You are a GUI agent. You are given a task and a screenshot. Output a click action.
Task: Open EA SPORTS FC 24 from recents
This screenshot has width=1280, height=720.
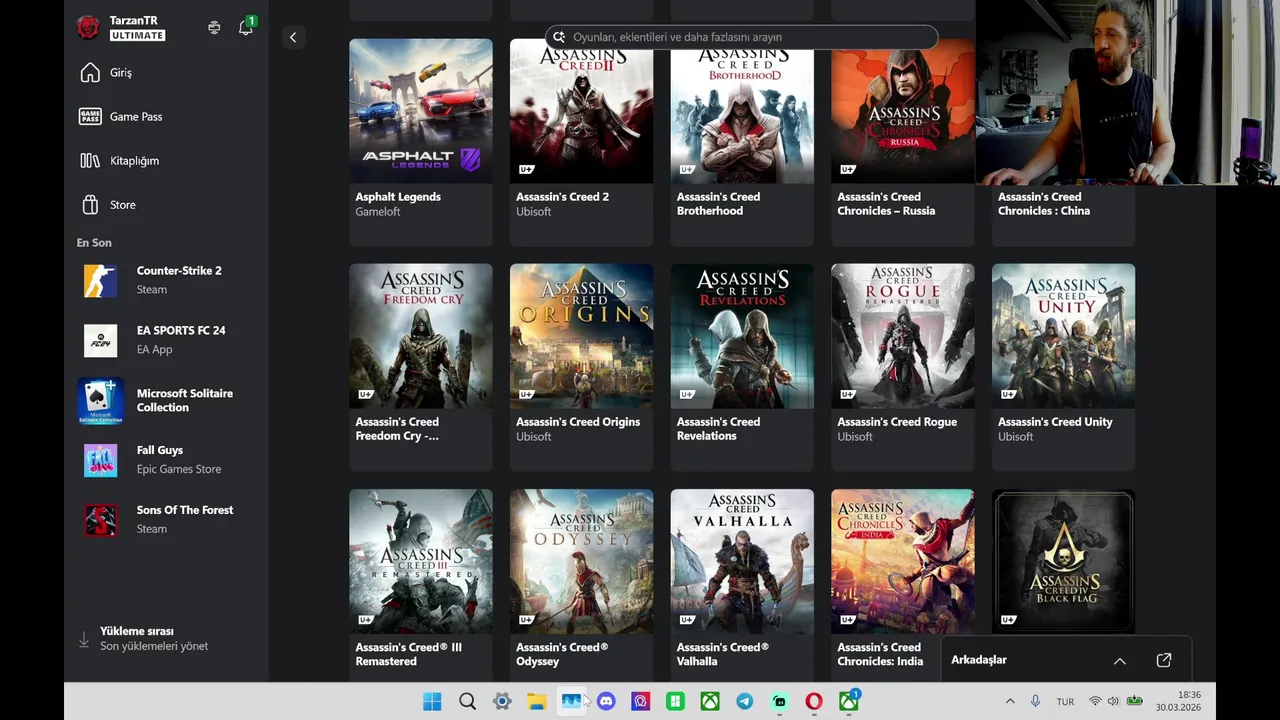coord(167,340)
